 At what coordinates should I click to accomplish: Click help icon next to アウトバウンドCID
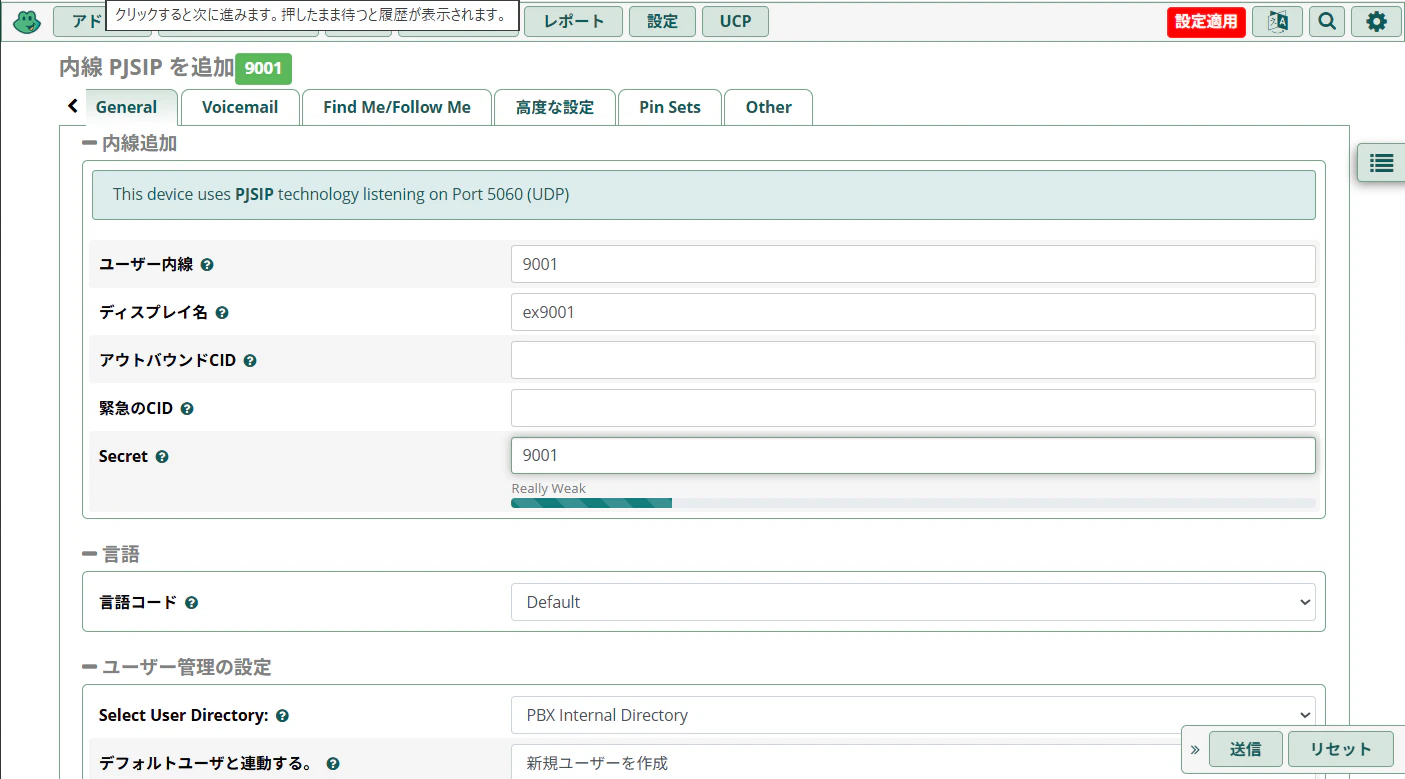click(x=250, y=361)
